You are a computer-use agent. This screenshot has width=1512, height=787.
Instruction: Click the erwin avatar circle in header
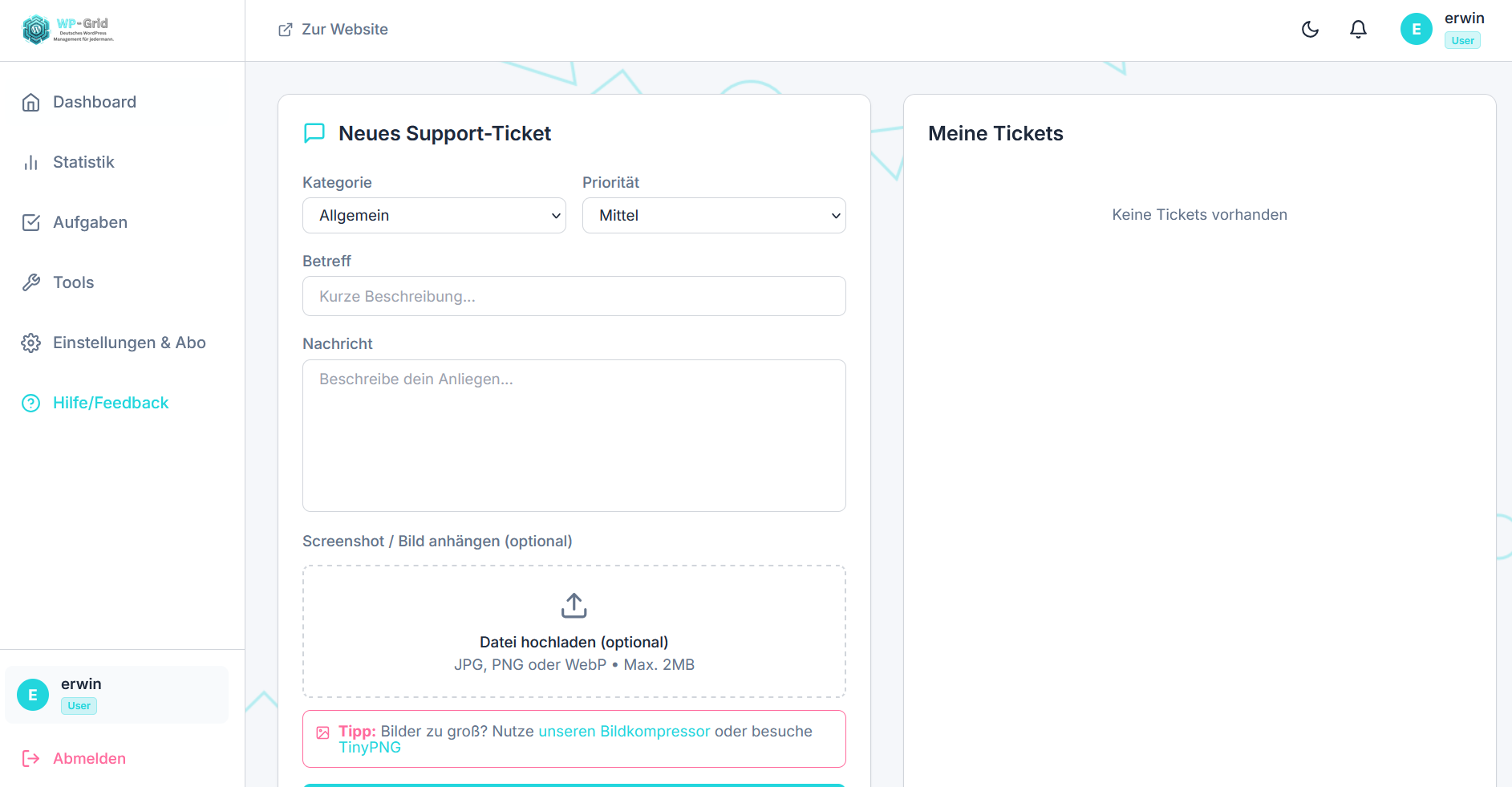[x=1416, y=29]
